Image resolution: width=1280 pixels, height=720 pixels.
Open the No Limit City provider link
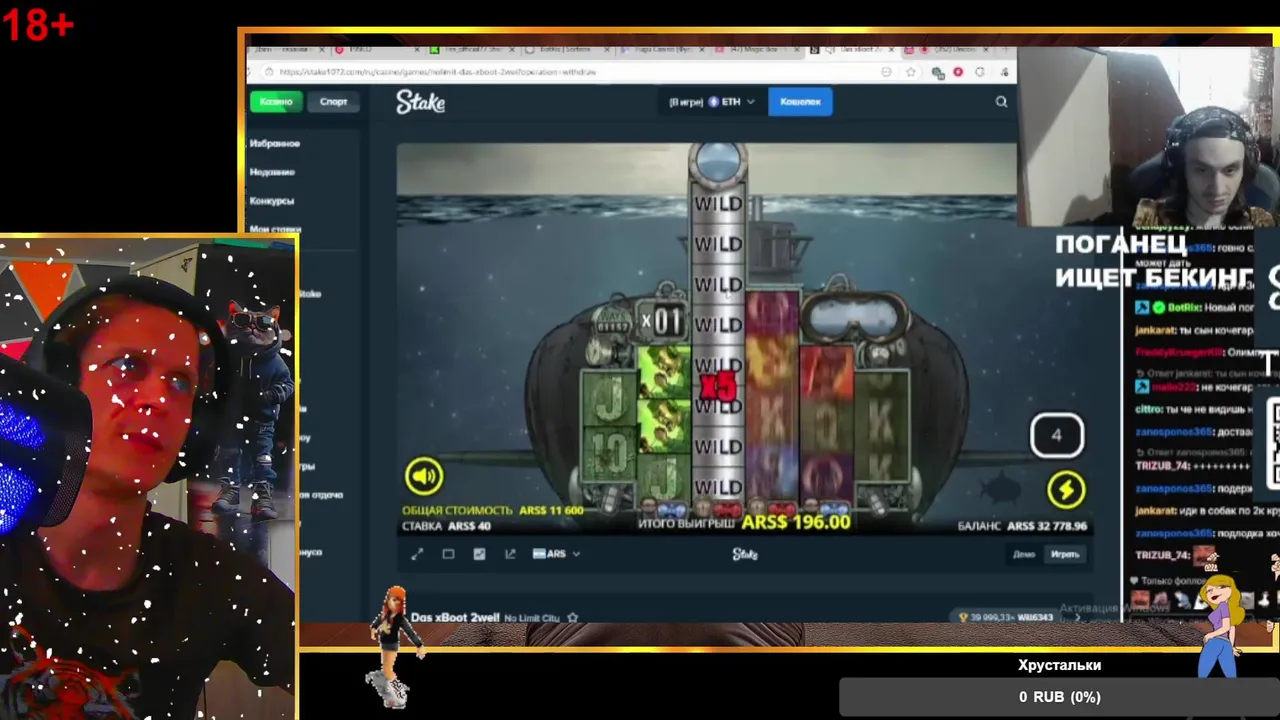(532, 618)
